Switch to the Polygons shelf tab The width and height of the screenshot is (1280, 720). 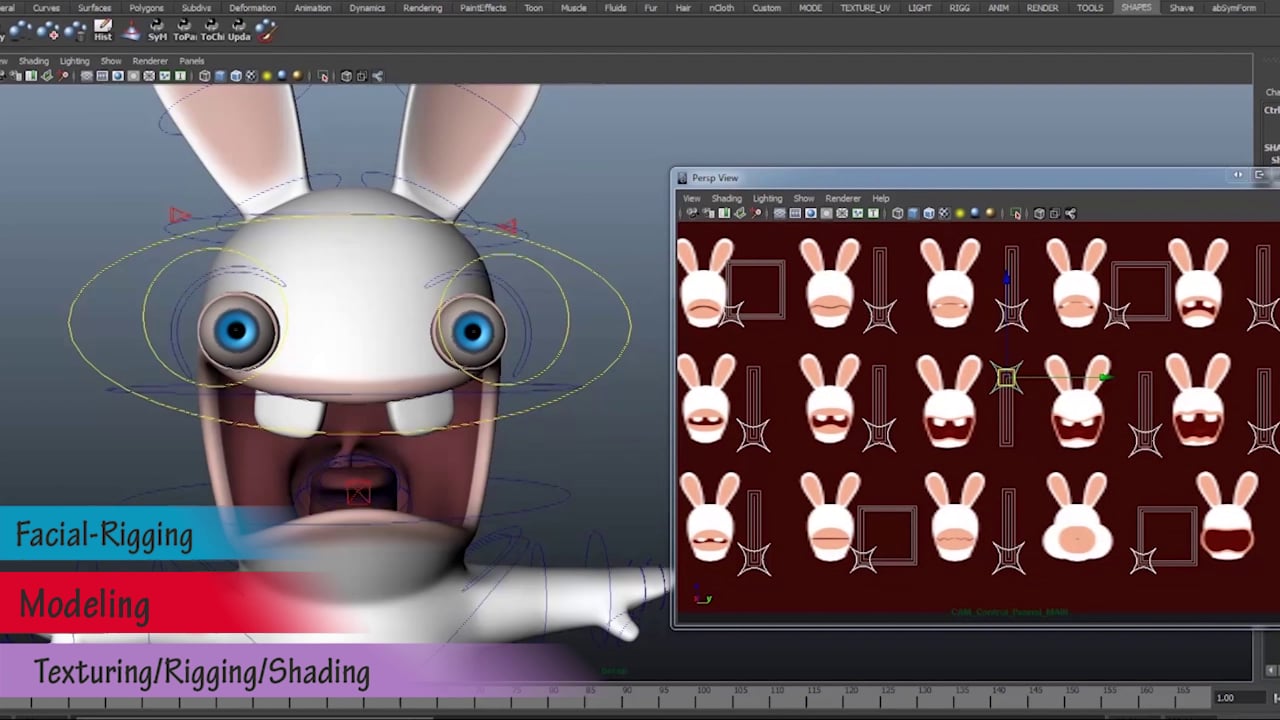(x=146, y=8)
